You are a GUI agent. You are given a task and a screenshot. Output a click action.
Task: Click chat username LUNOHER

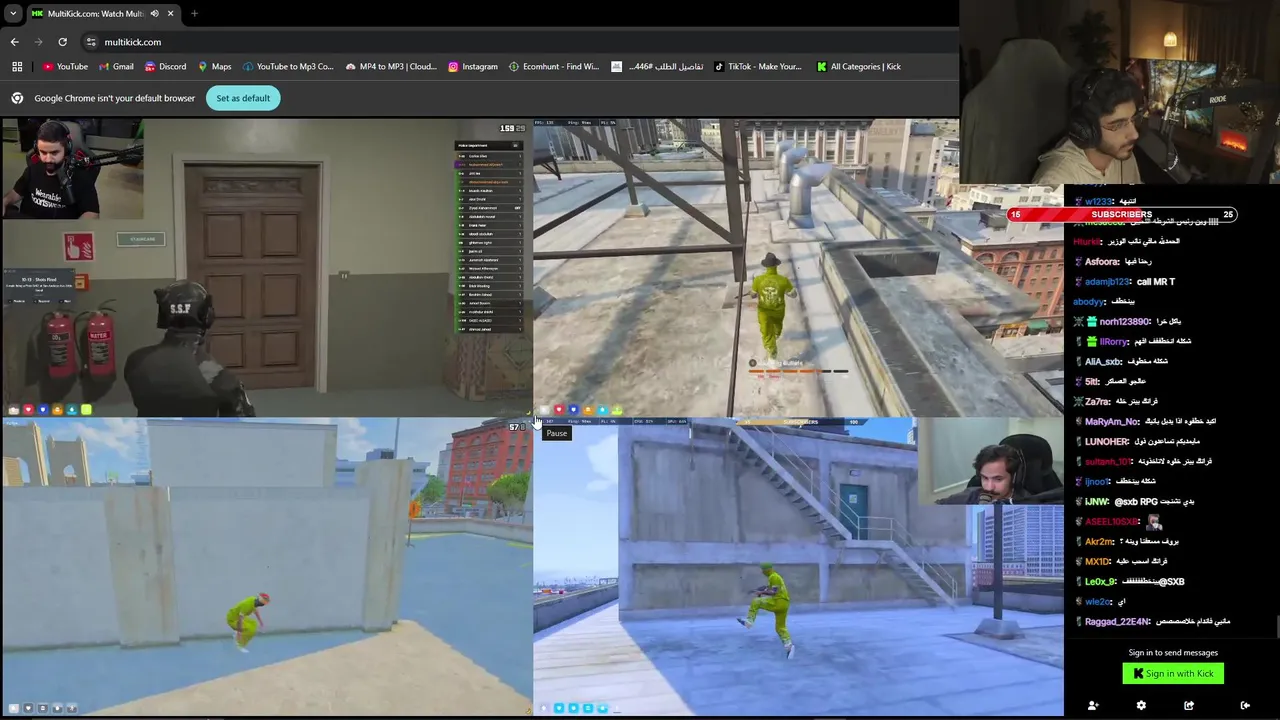(x=1107, y=442)
